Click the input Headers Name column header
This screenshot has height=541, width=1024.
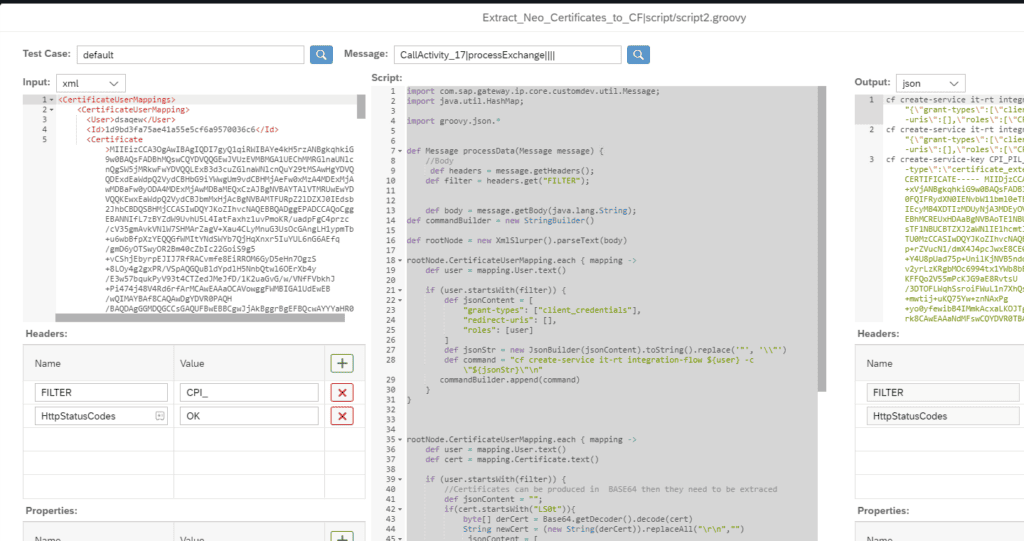48,363
